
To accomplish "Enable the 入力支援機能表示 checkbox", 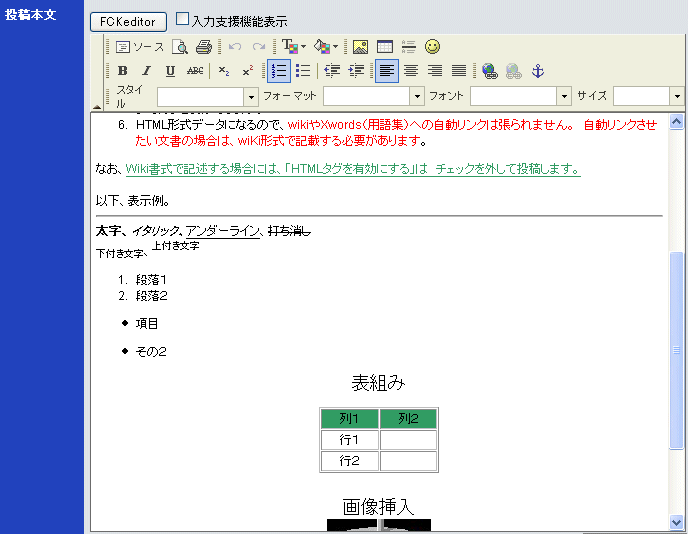I will pos(182,19).
